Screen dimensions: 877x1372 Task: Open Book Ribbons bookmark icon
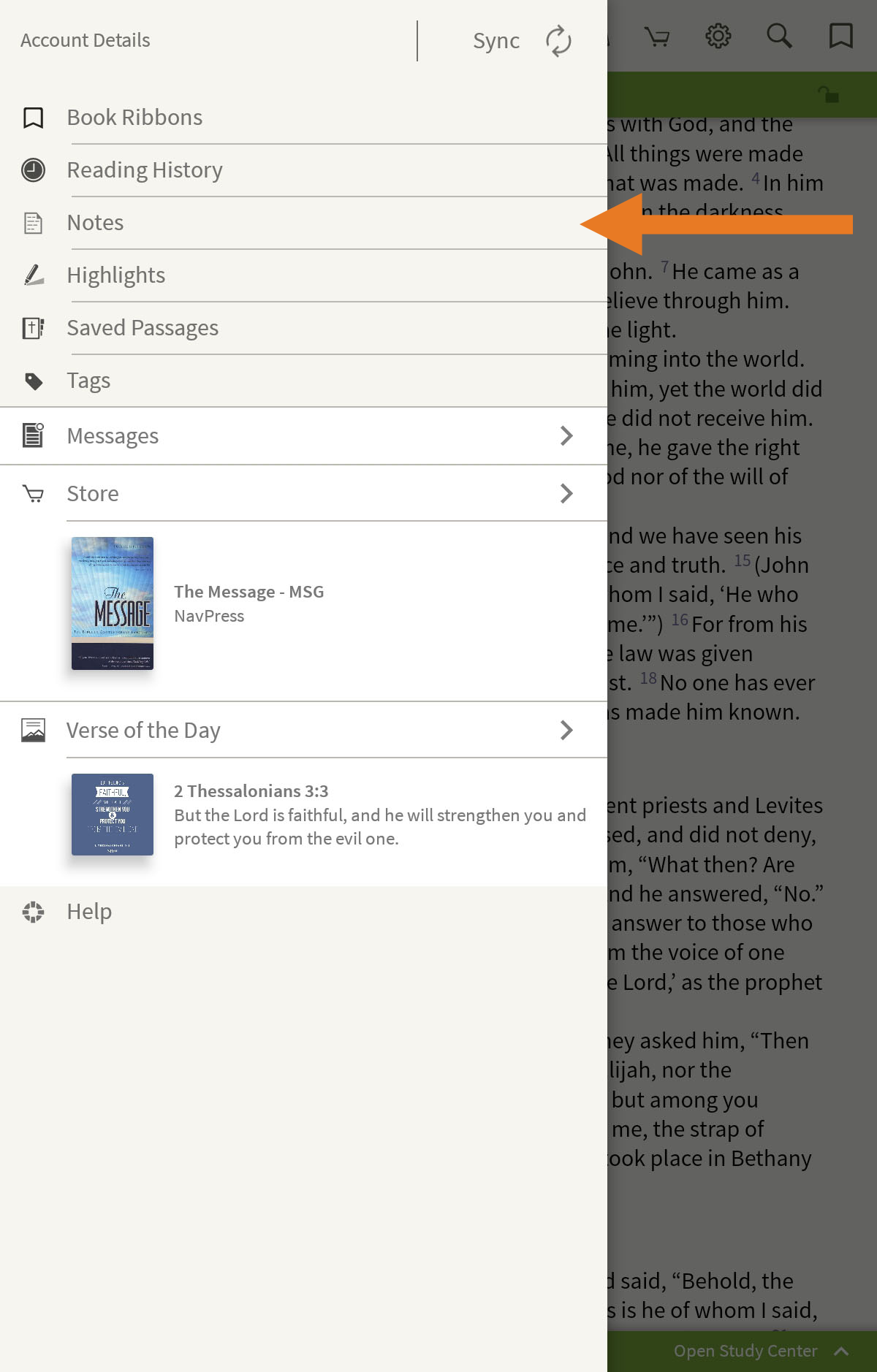click(33, 118)
